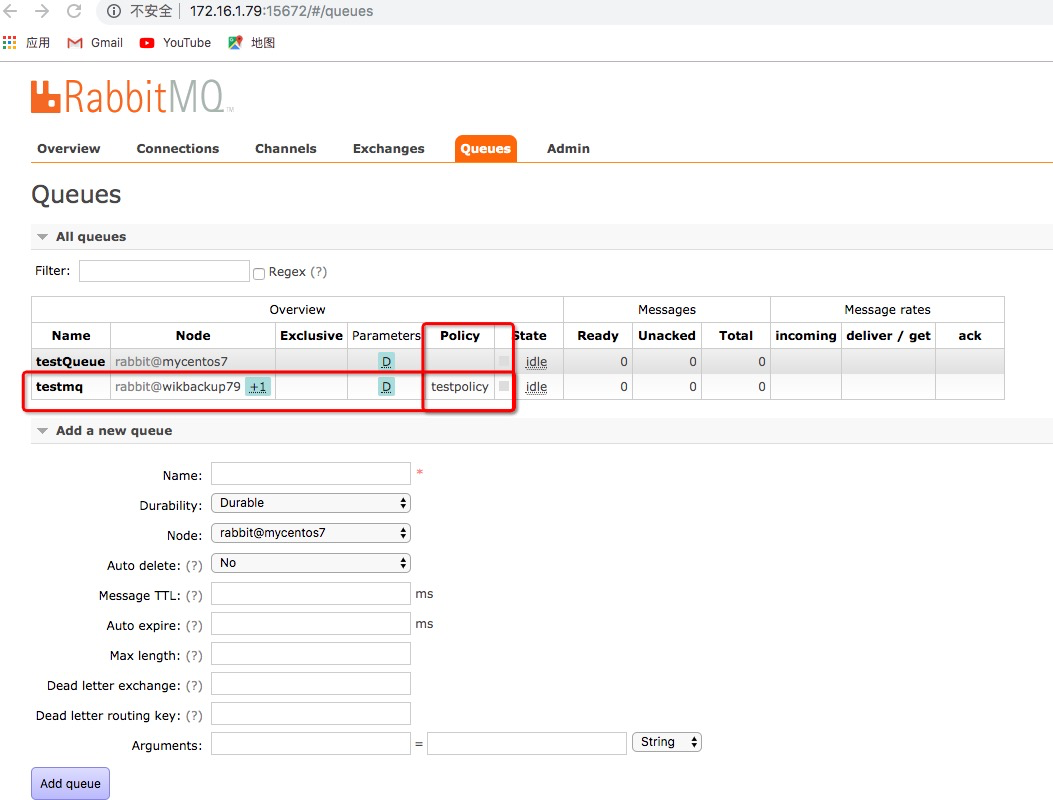Click the RabbitMQ logo

coord(132,97)
